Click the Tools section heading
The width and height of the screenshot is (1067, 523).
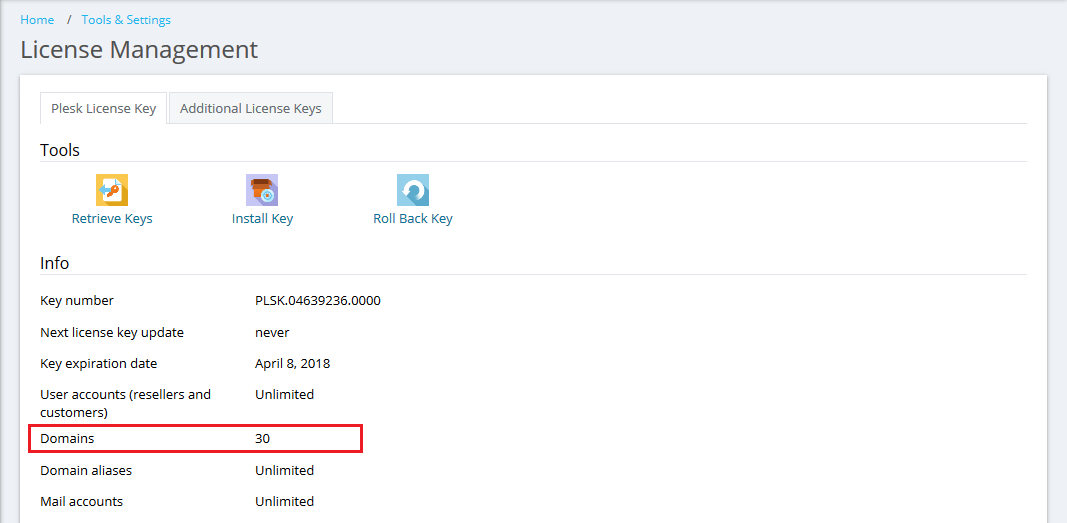[60, 150]
